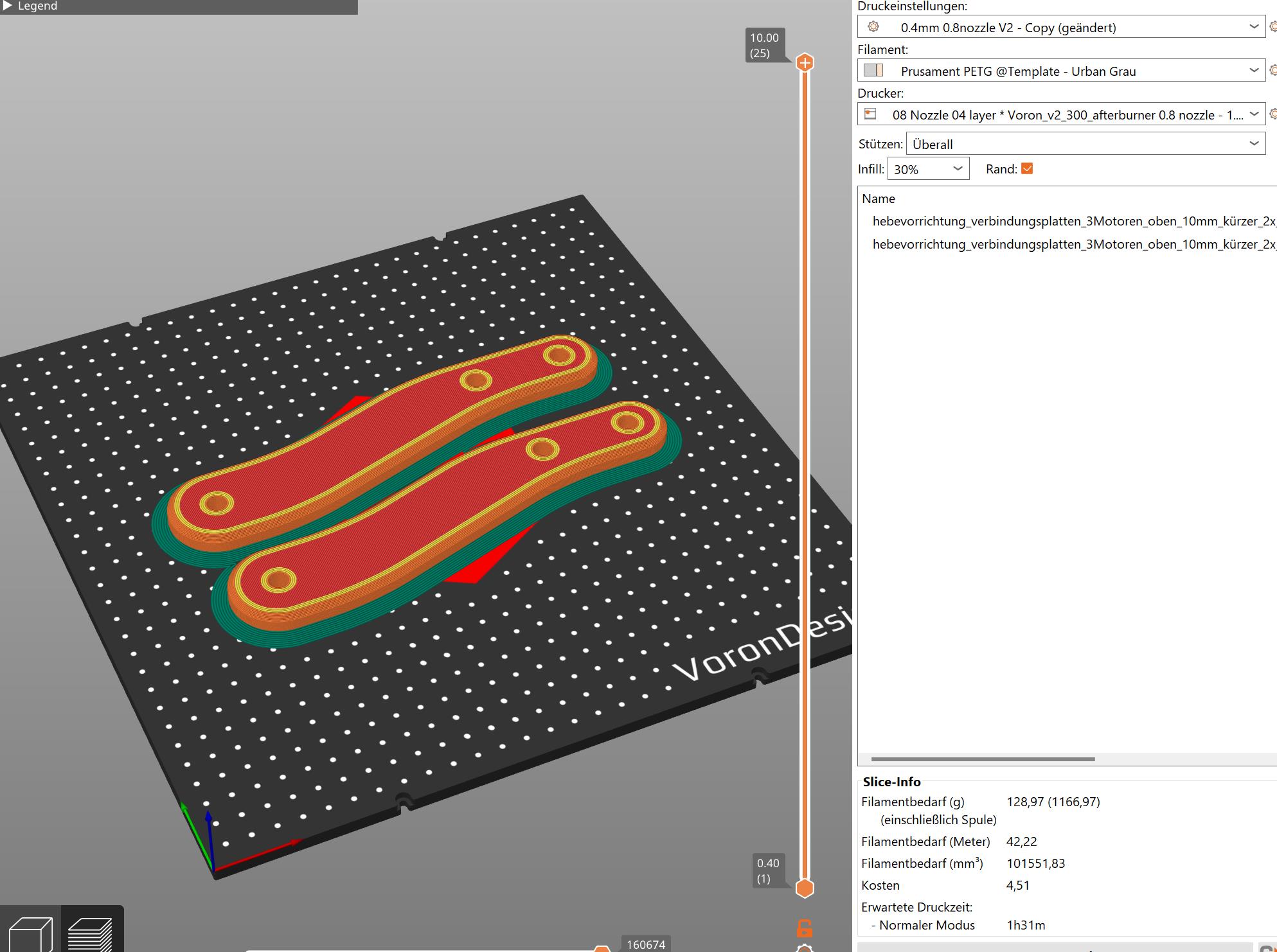The width and height of the screenshot is (1277, 952).
Task: Click the orange unlock icon below the layer slider
Action: (x=805, y=928)
